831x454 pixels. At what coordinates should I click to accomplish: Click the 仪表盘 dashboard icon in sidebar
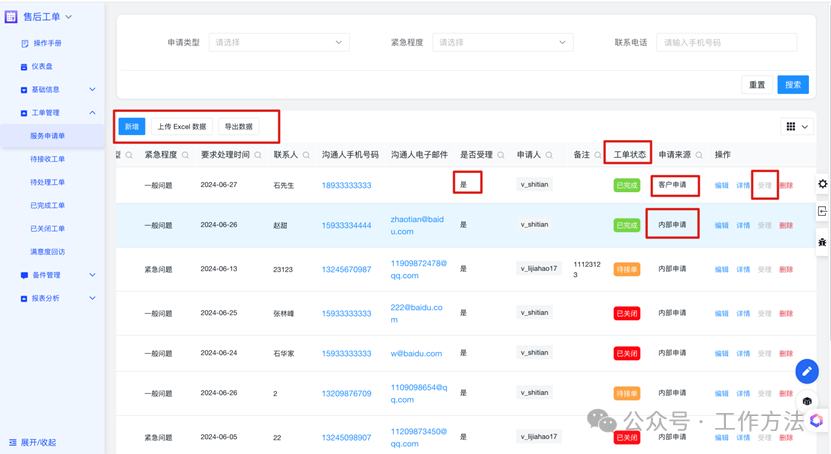point(24,67)
